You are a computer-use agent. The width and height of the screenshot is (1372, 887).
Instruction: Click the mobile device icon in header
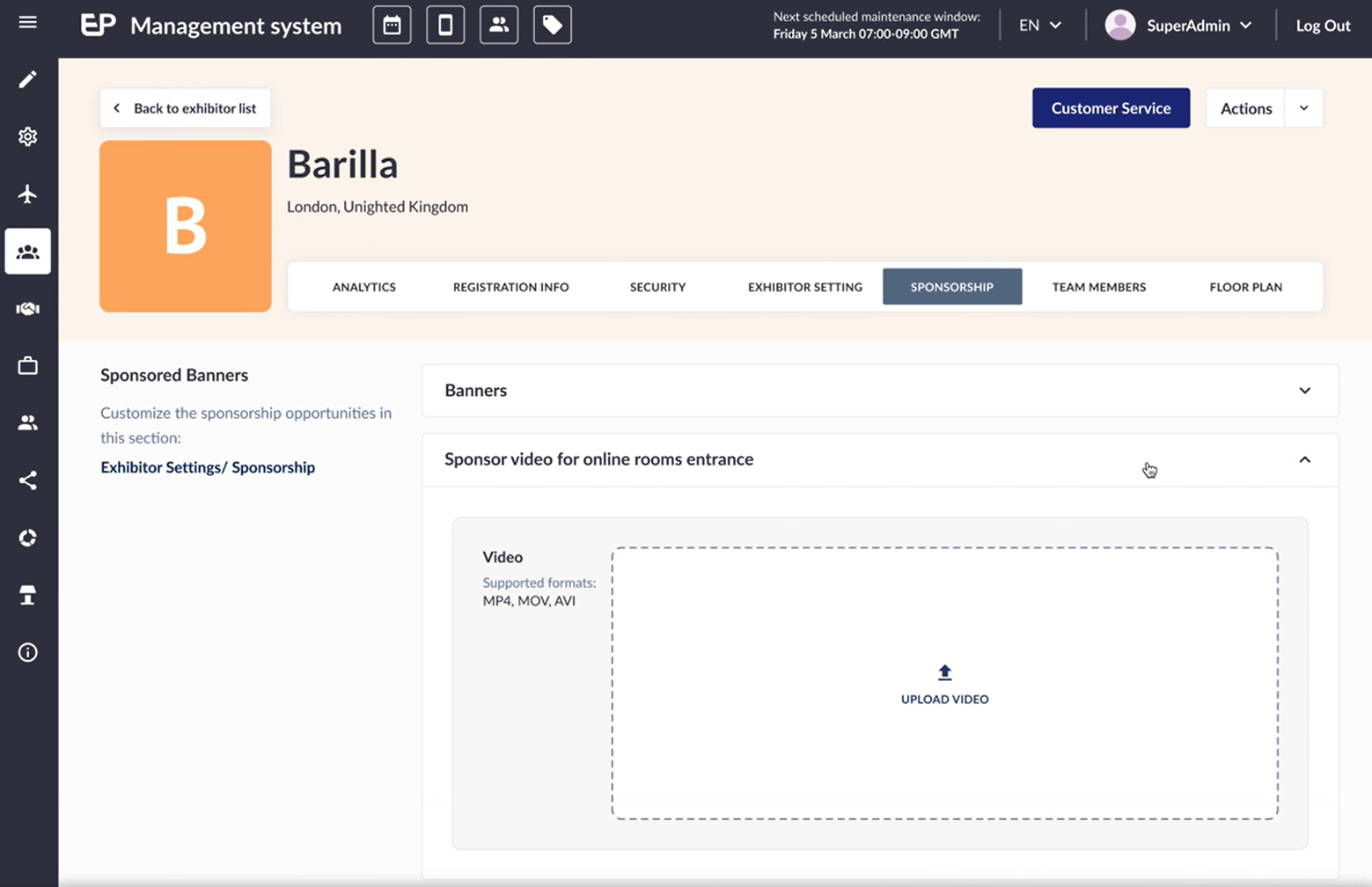tap(445, 25)
